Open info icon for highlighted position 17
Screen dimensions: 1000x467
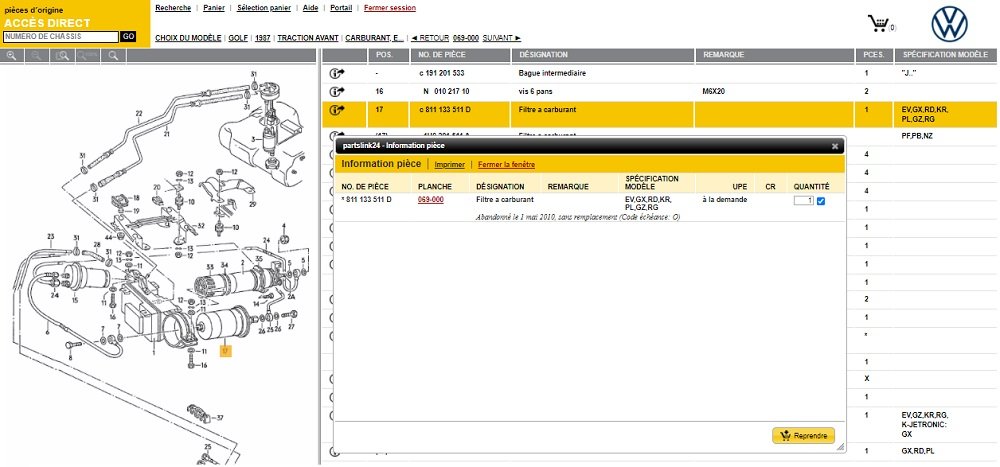tap(337, 110)
